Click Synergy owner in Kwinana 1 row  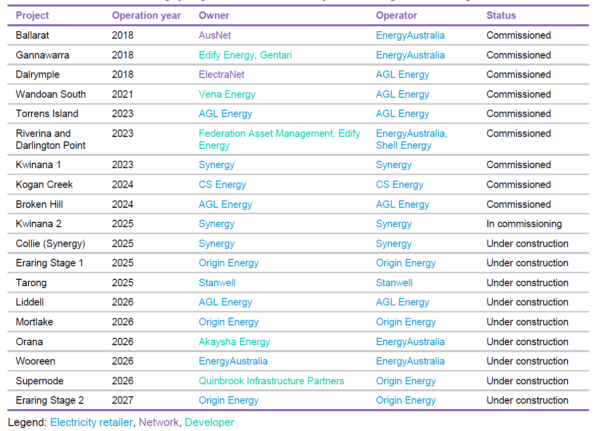click(x=217, y=165)
